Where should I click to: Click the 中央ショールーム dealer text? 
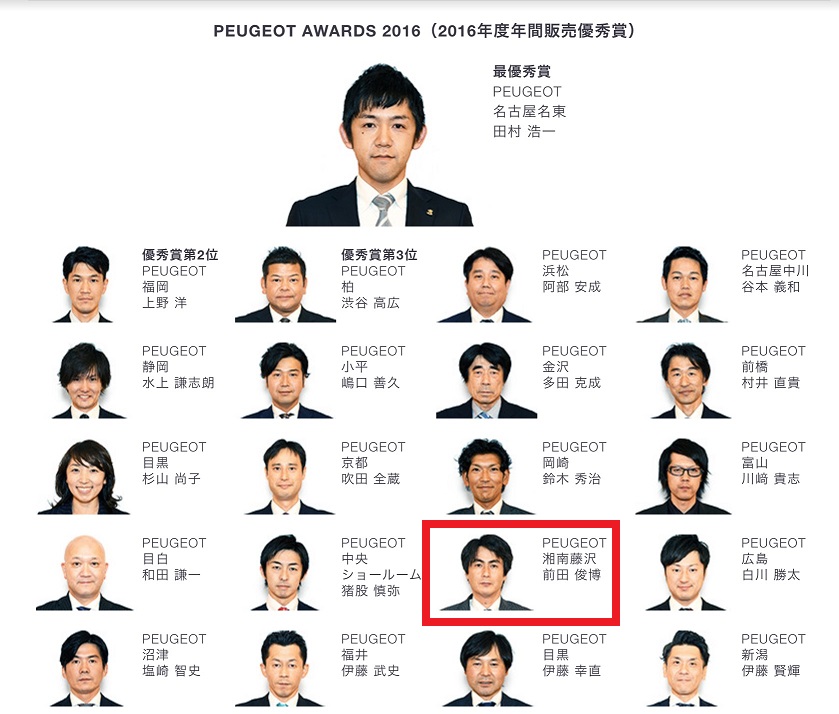pyautogui.click(x=381, y=567)
